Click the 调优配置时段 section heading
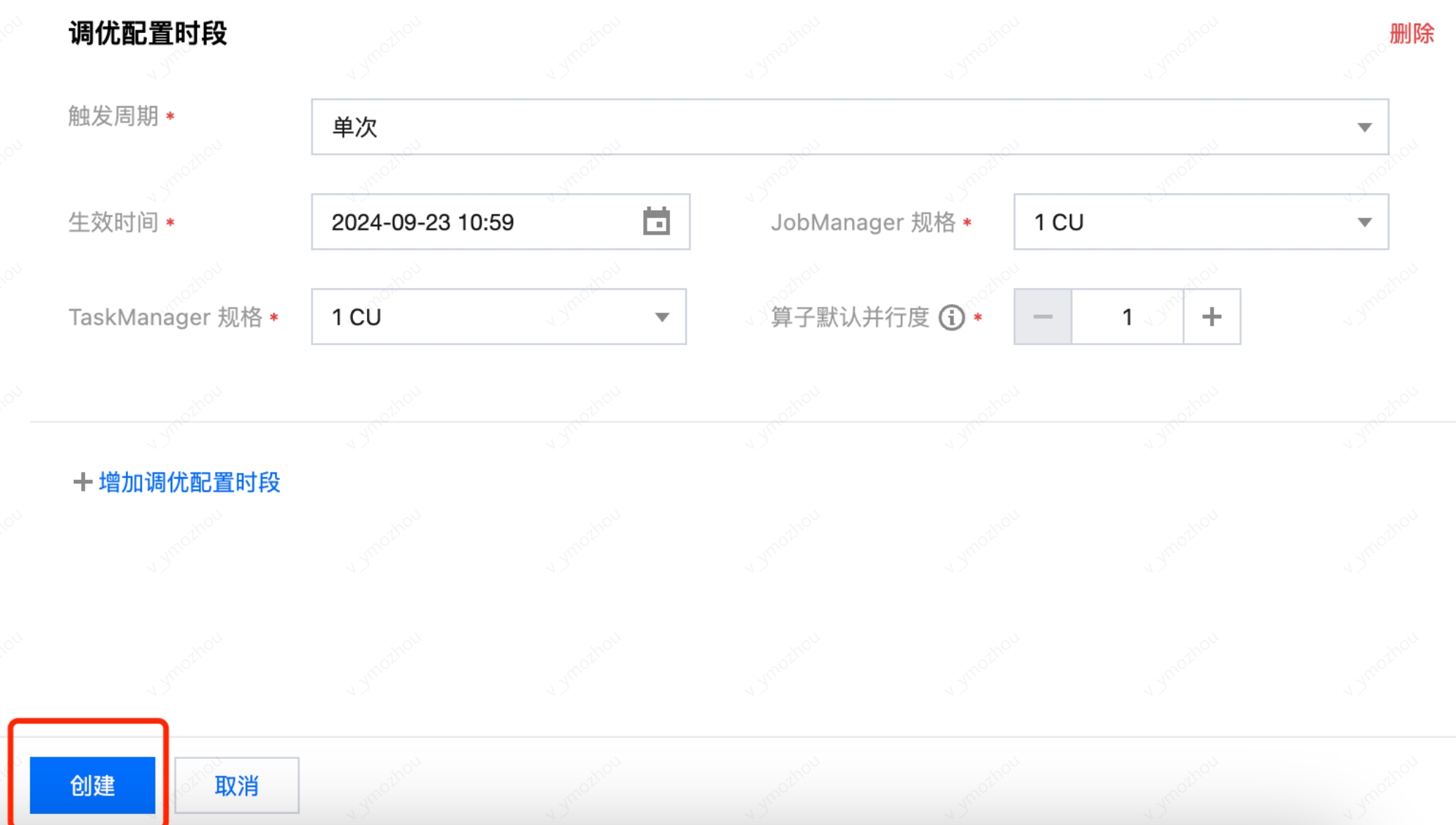This screenshot has height=825, width=1456. point(148,33)
